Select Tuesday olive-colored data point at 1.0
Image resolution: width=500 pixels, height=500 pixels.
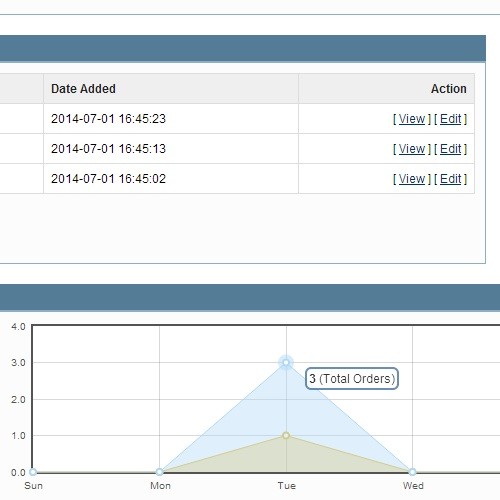click(286, 435)
